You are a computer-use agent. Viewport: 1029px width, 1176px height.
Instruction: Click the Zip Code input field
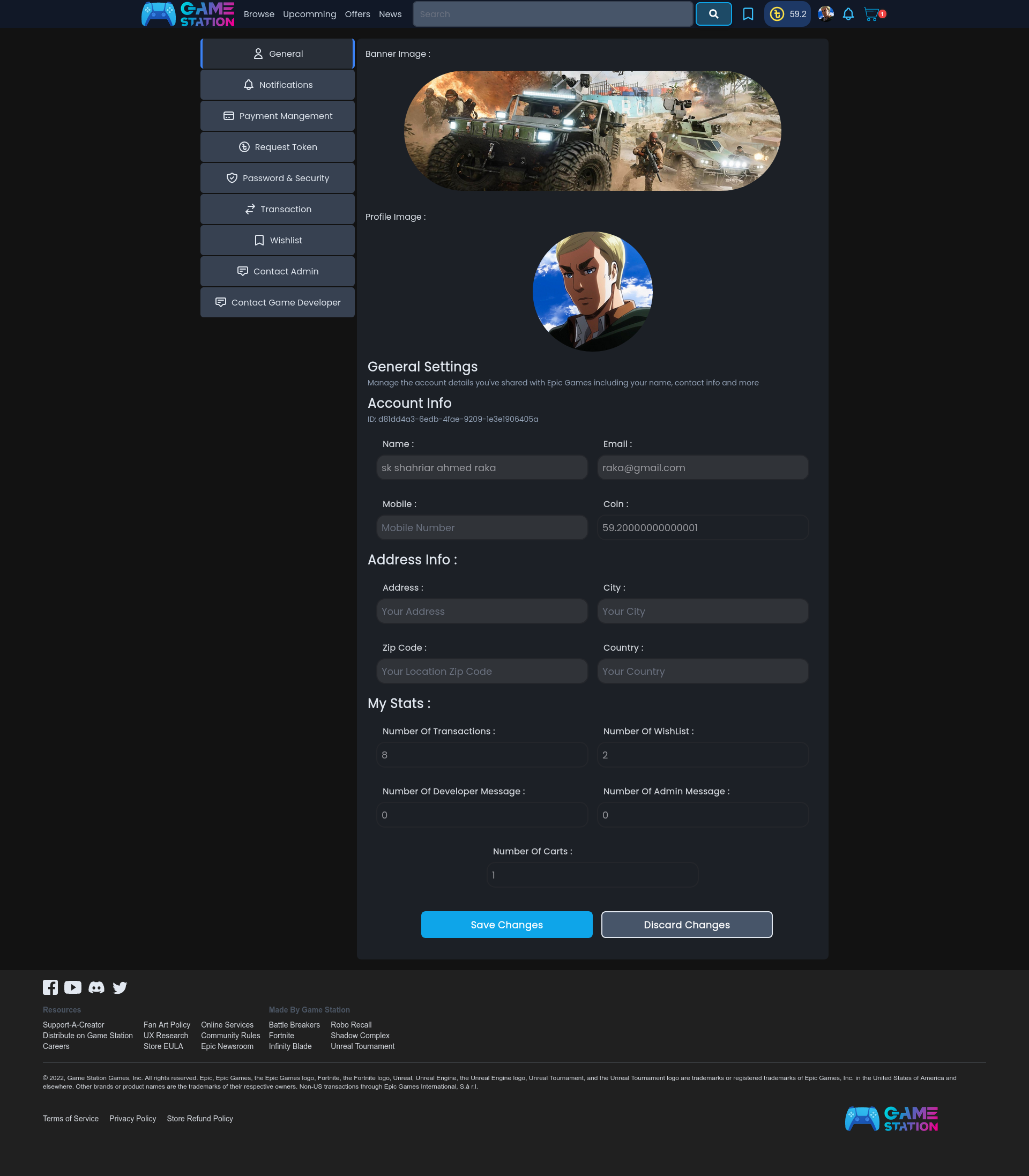[x=482, y=671]
